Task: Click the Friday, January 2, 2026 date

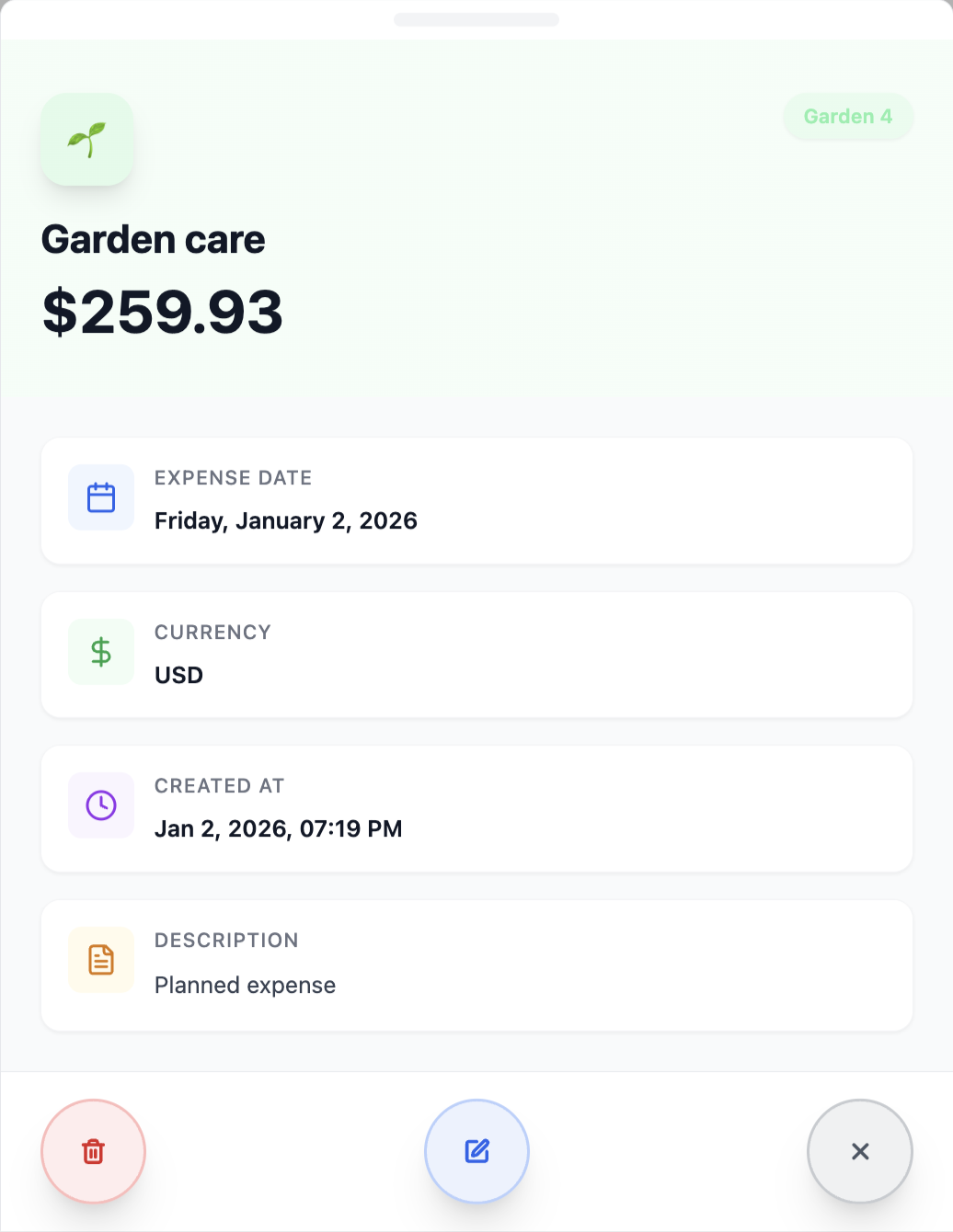Action: pos(285,520)
